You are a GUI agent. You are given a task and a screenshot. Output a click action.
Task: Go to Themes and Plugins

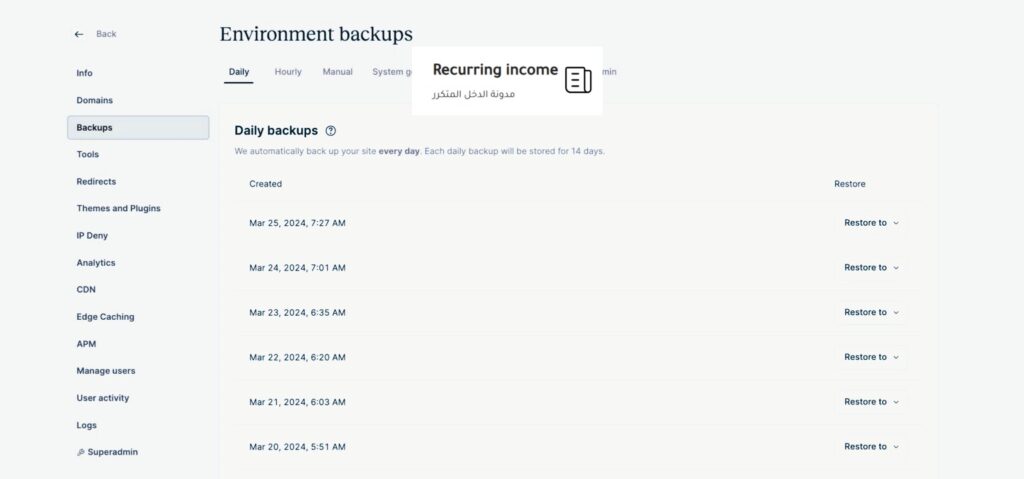[118, 208]
